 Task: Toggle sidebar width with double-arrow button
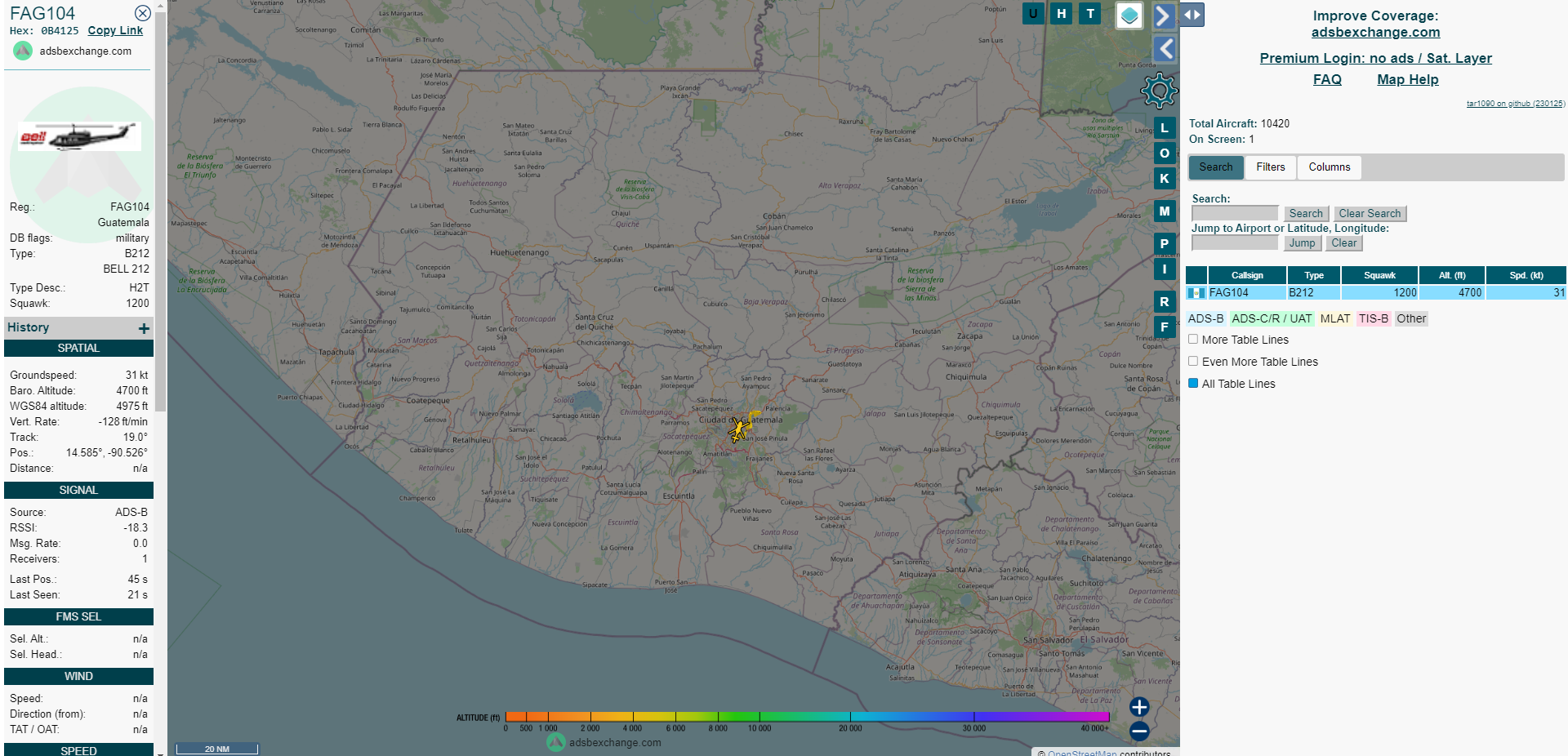pos(1192,15)
